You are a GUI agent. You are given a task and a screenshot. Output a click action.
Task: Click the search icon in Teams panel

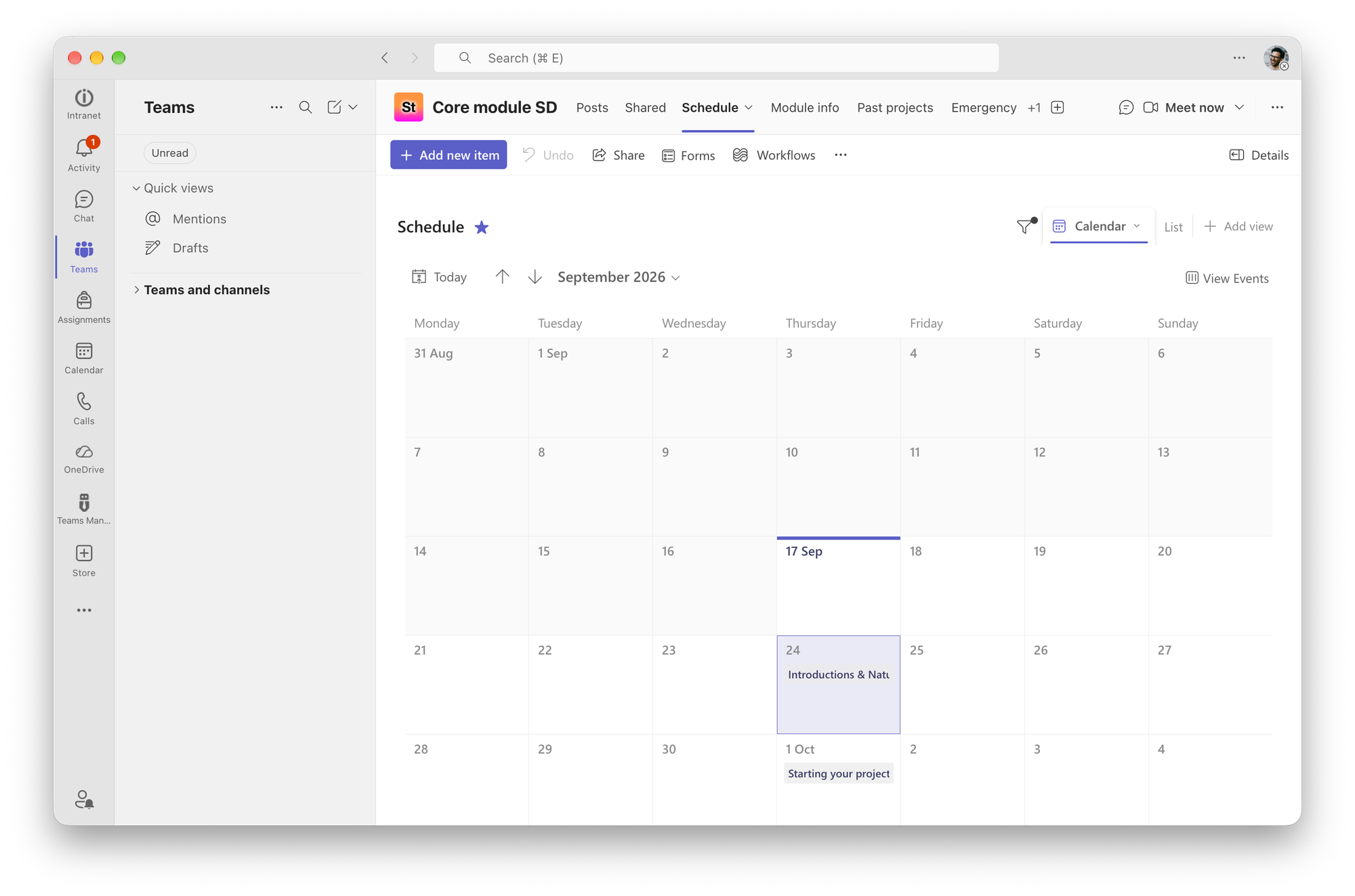coord(306,107)
